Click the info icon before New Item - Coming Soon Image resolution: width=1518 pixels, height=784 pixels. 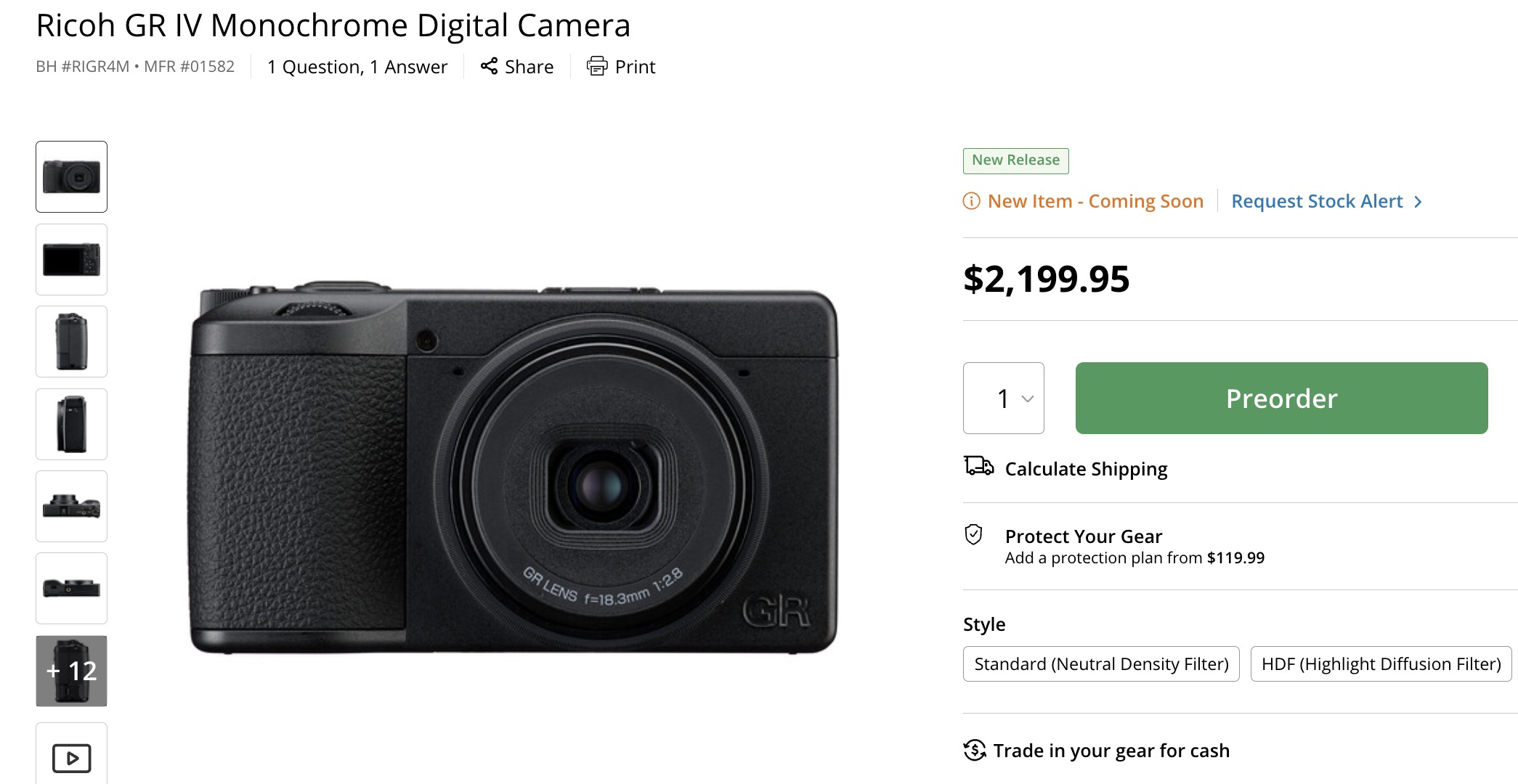971,201
